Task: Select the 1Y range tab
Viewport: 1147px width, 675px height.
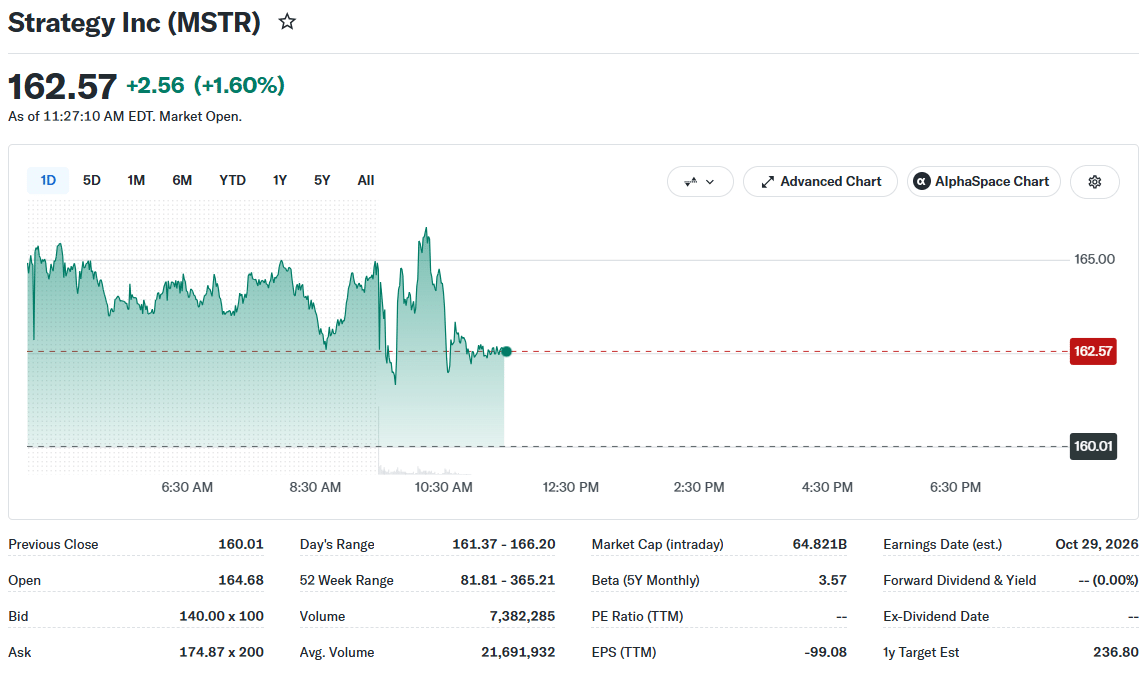Action: (279, 181)
